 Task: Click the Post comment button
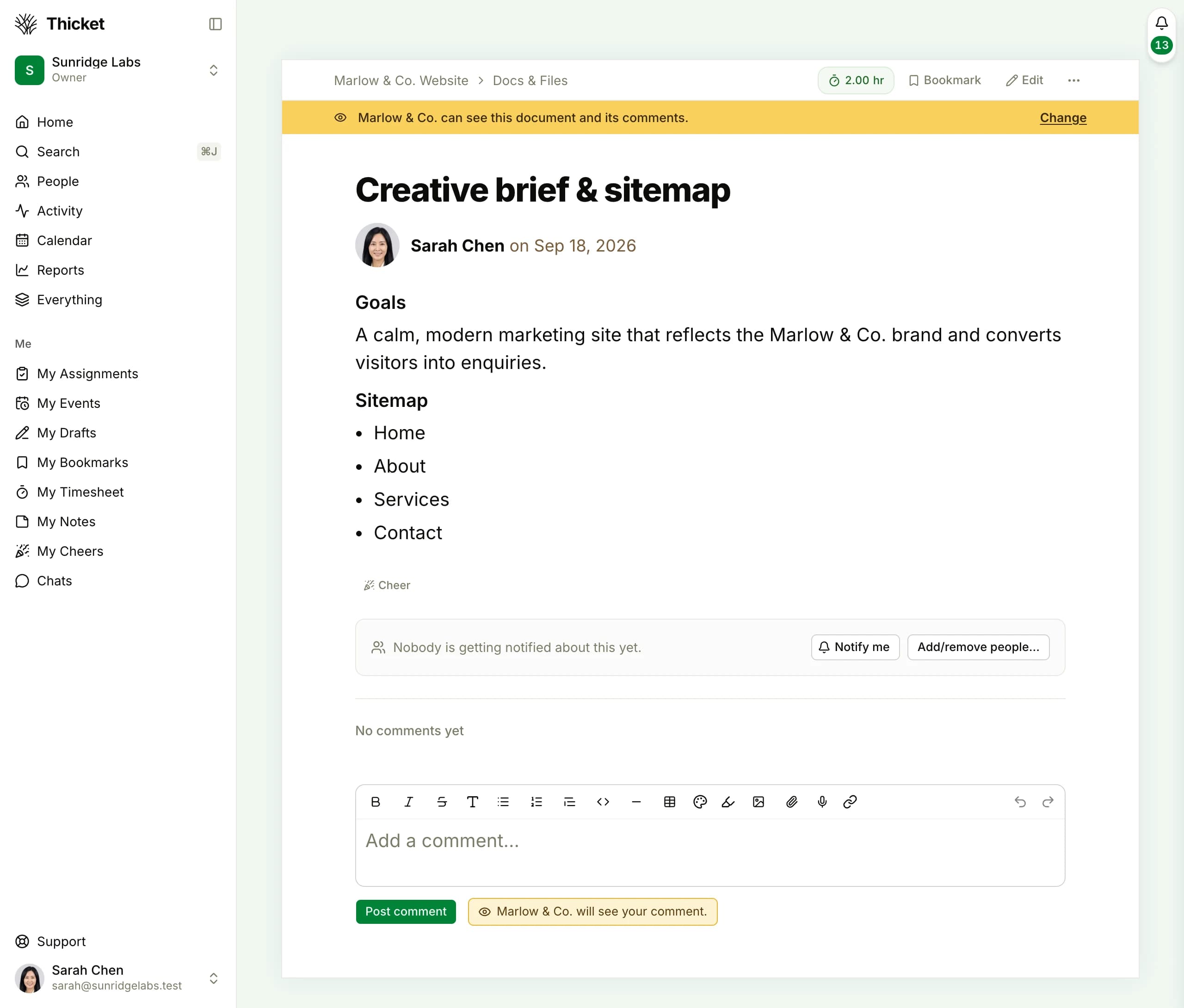pos(406,911)
